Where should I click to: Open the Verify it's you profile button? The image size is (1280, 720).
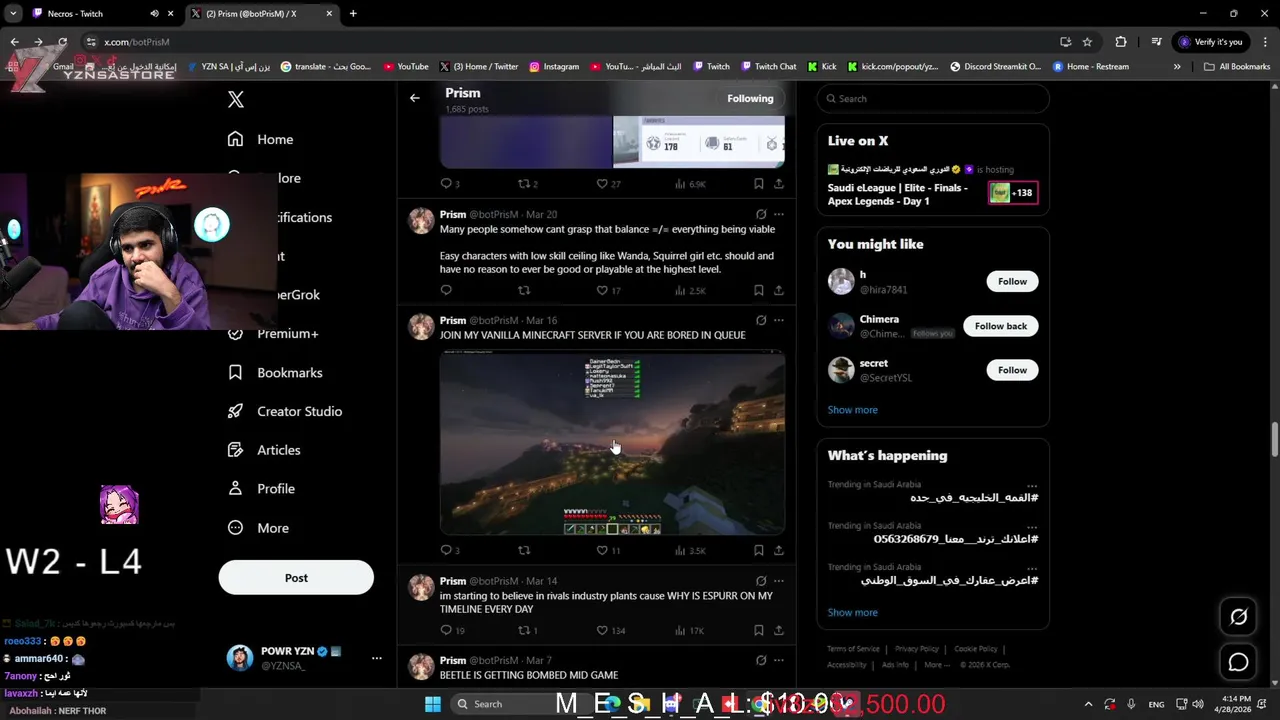coord(1211,42)
